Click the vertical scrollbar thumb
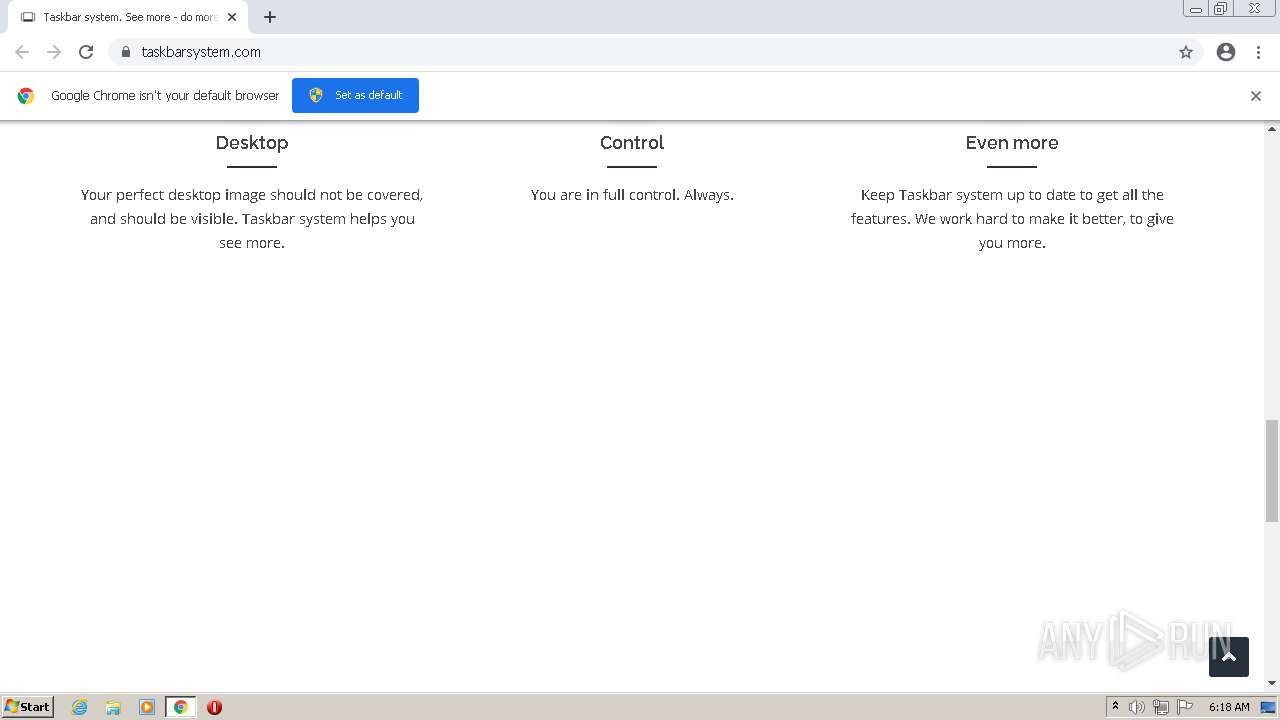Screen dimensions: 1280x720 click(1272, 471)
